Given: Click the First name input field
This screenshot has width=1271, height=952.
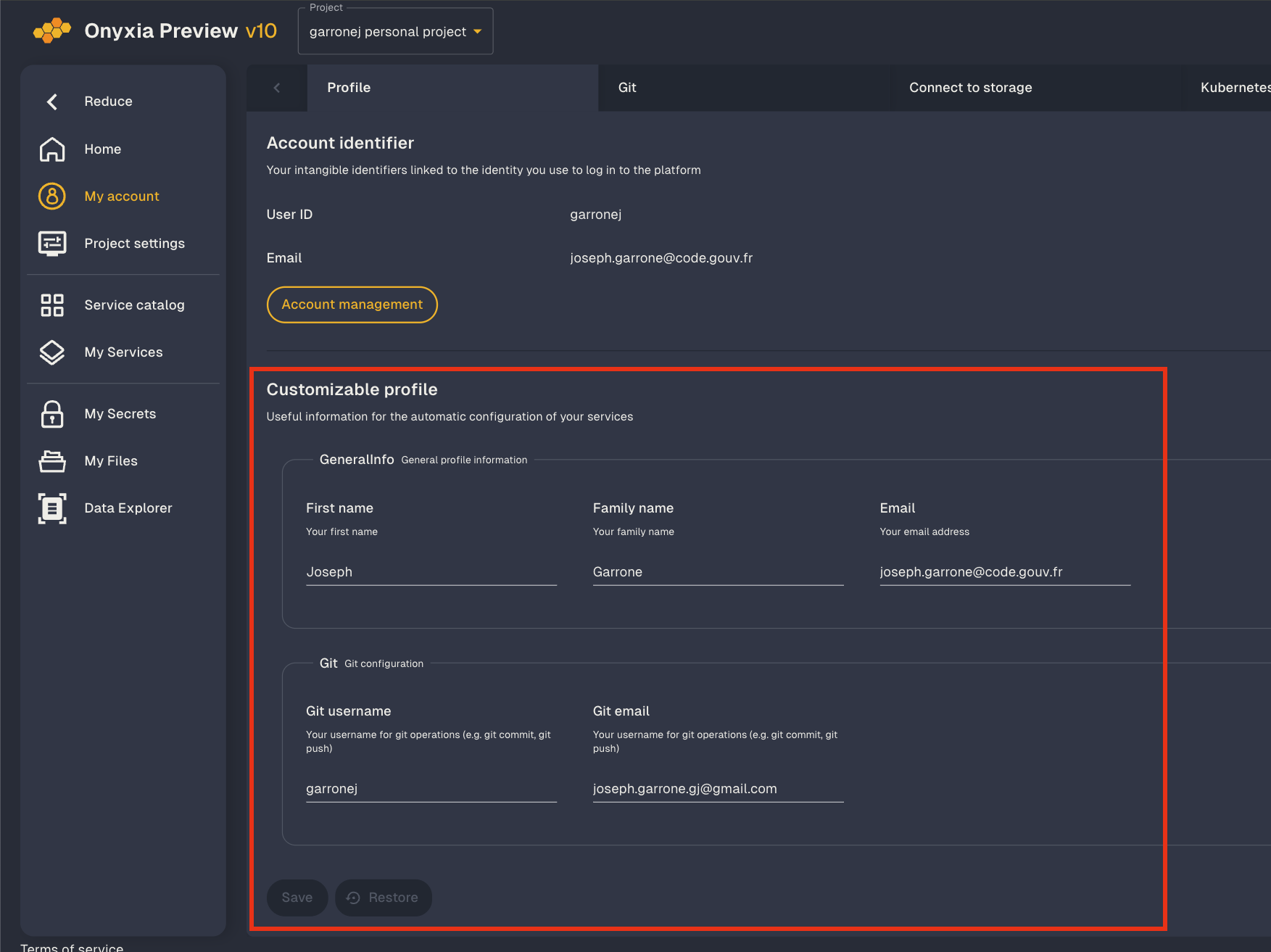Looking at the screenshot, I should pyautogui.click(x=431, y=572).
